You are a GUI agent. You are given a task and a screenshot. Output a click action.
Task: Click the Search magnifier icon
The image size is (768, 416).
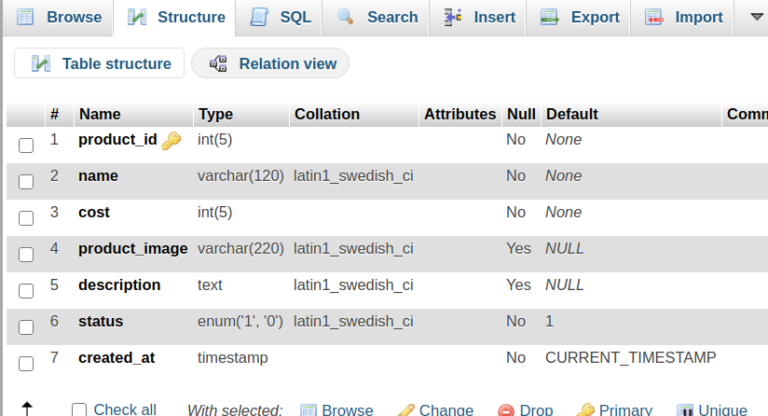pos(345,17)
